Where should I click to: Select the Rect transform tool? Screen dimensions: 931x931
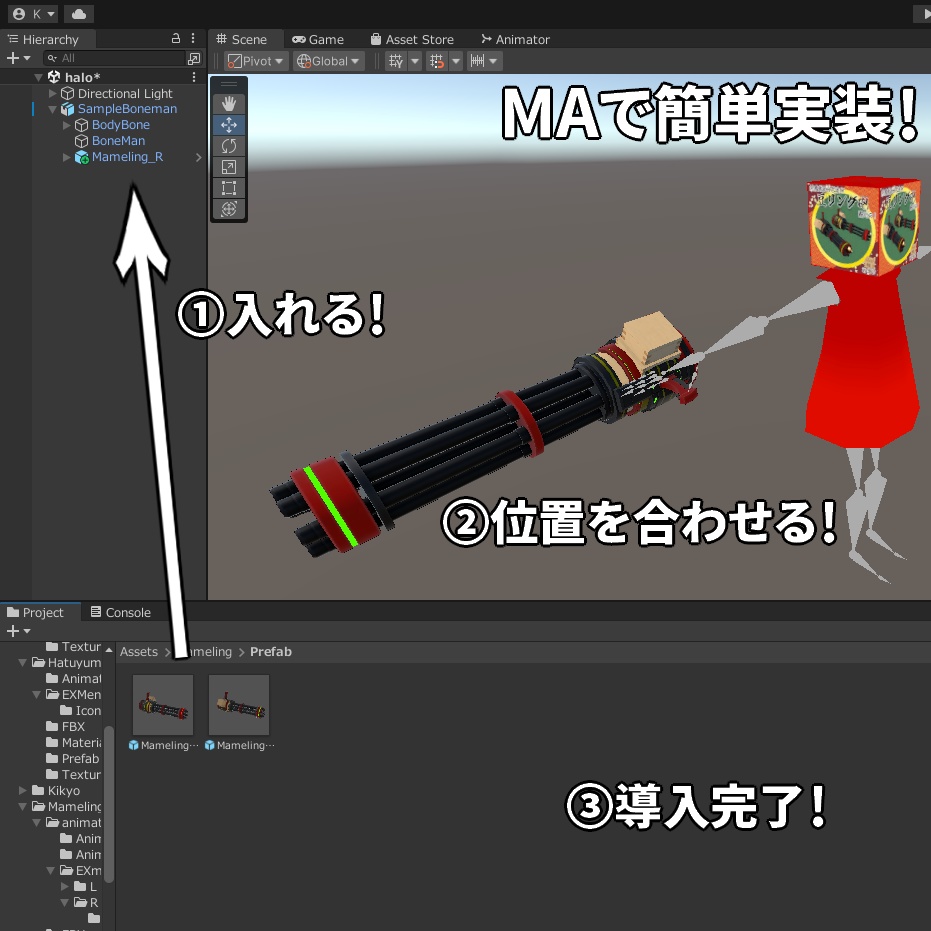click(x=228, y=188)
